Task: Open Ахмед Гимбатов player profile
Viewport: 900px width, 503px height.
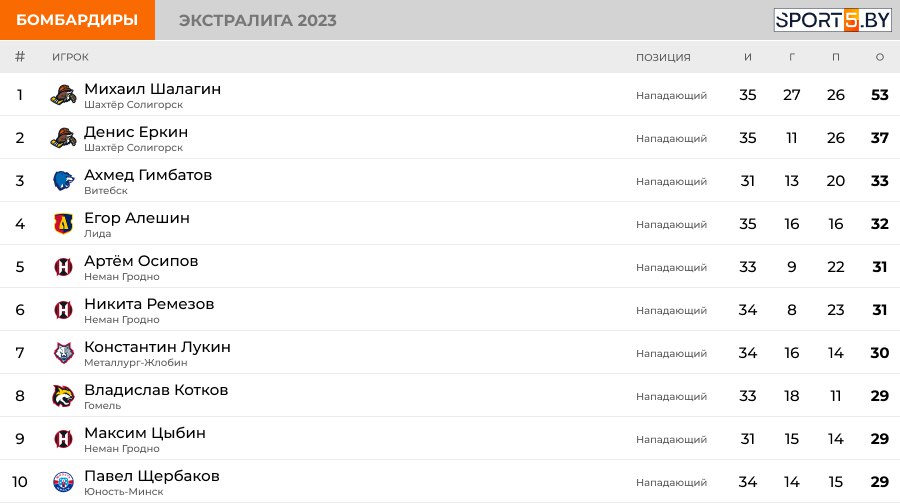Action: tap(148, 175)
